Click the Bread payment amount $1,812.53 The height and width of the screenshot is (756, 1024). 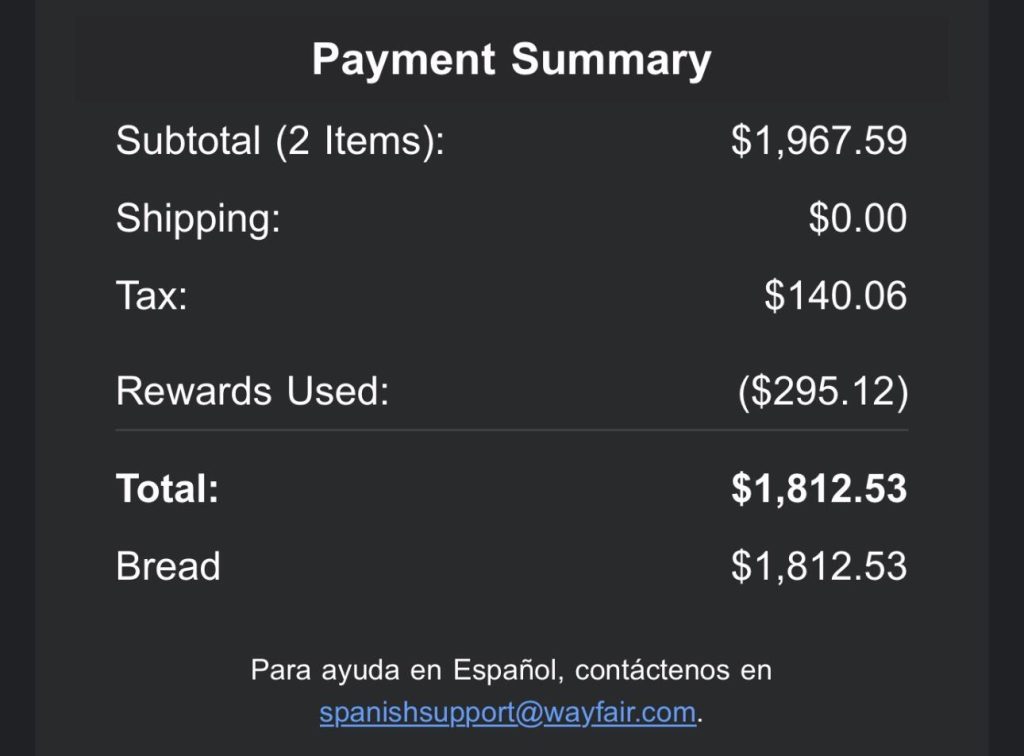click(x=819, y=567)
